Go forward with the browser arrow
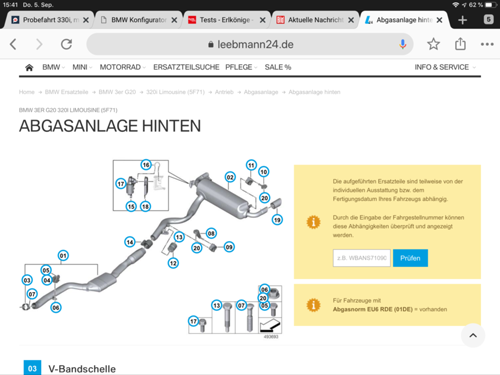The width and height of the screenshot is (500, 375). point(39,44)
